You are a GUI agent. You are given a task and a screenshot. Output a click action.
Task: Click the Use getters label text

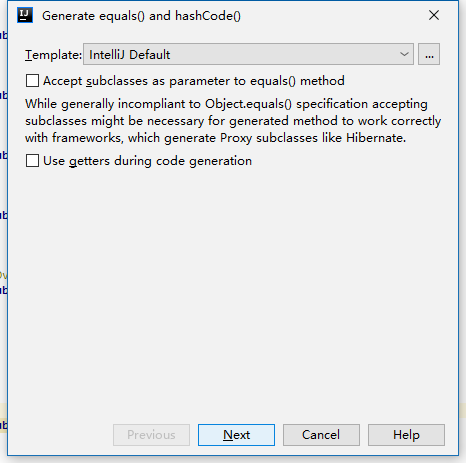[x=148, y=161]
